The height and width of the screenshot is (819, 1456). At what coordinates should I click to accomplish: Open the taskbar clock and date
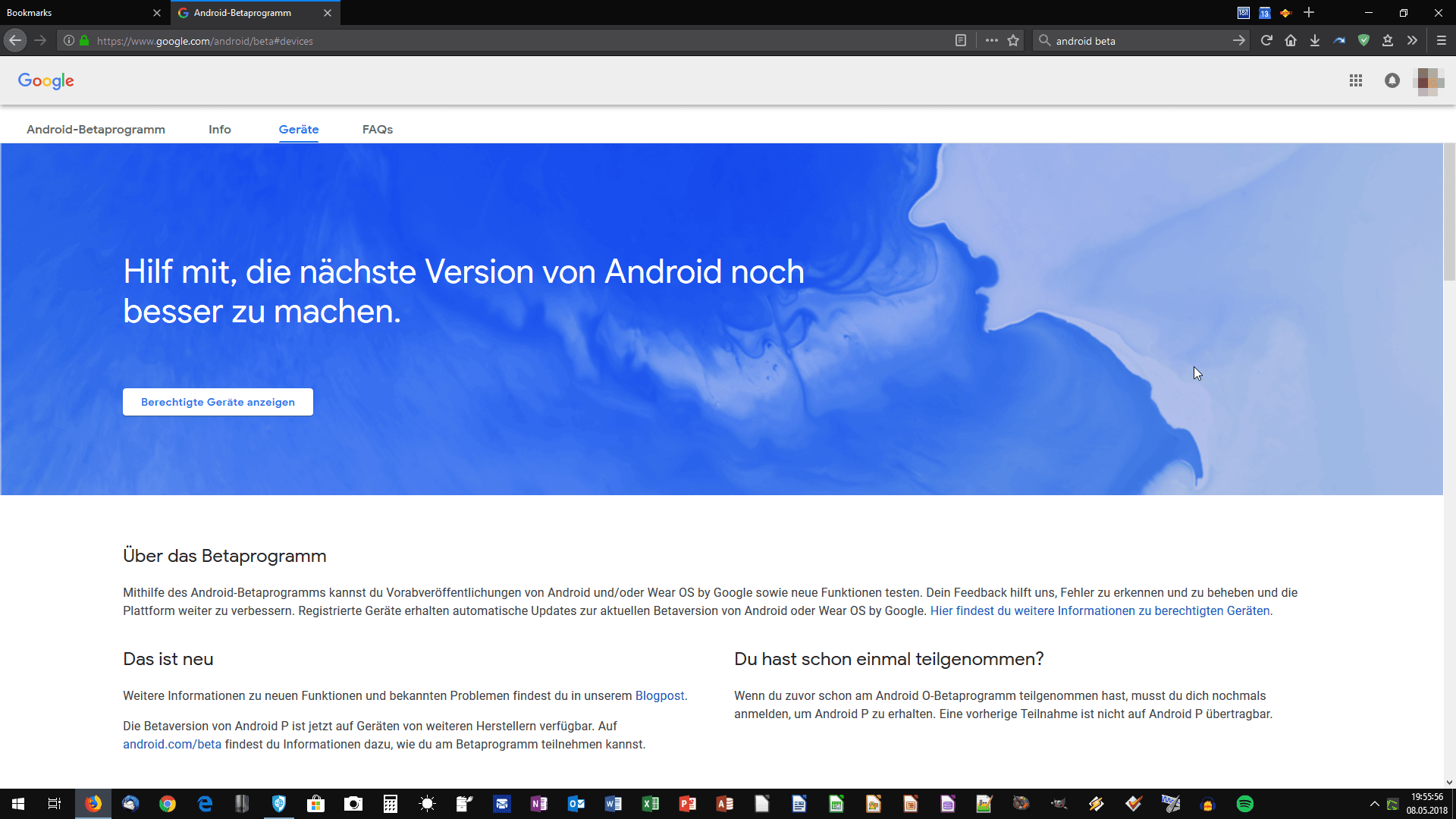tap(1426, 804)
